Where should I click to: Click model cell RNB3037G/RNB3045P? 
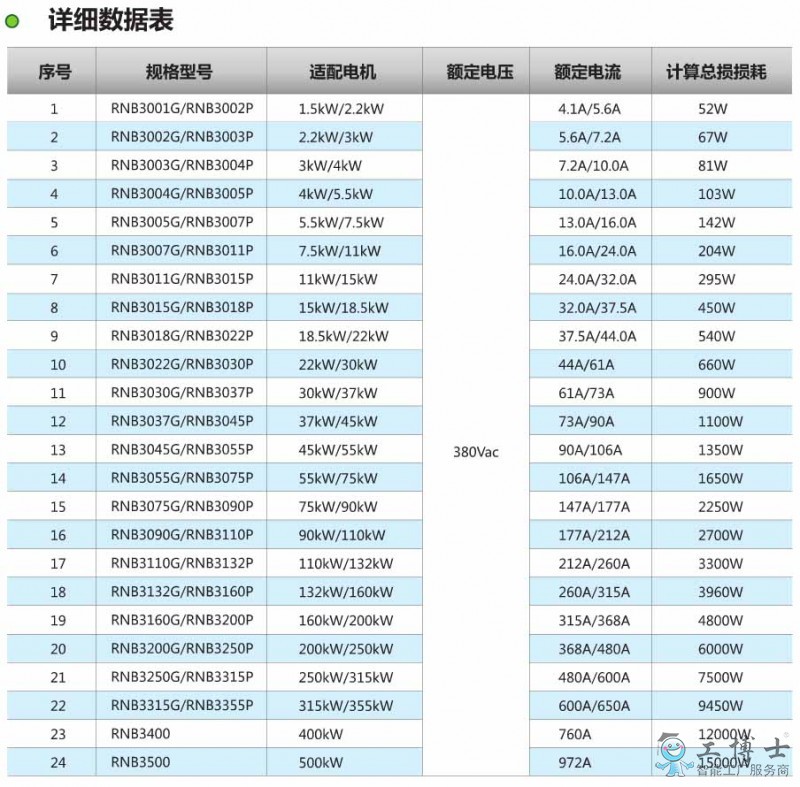pos(182,421)
